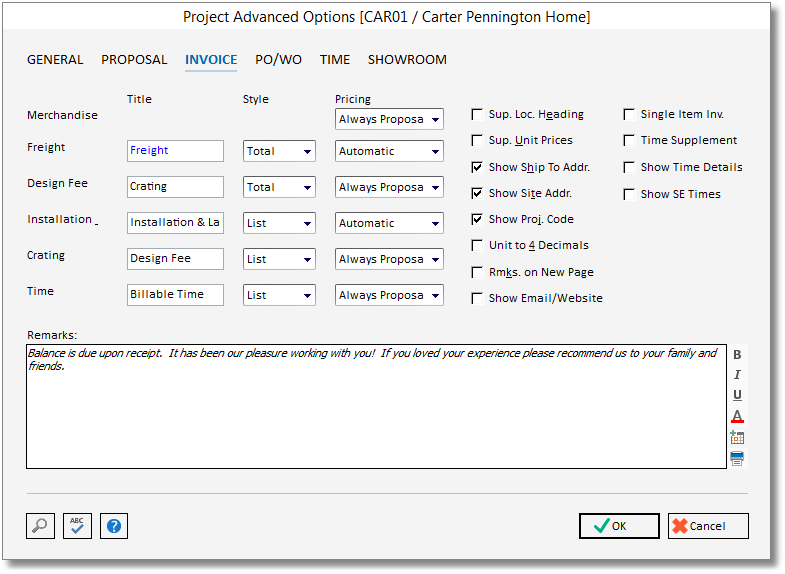
Task: Open Design Fee Pricing dropdown
Action: tap(389, 187)
